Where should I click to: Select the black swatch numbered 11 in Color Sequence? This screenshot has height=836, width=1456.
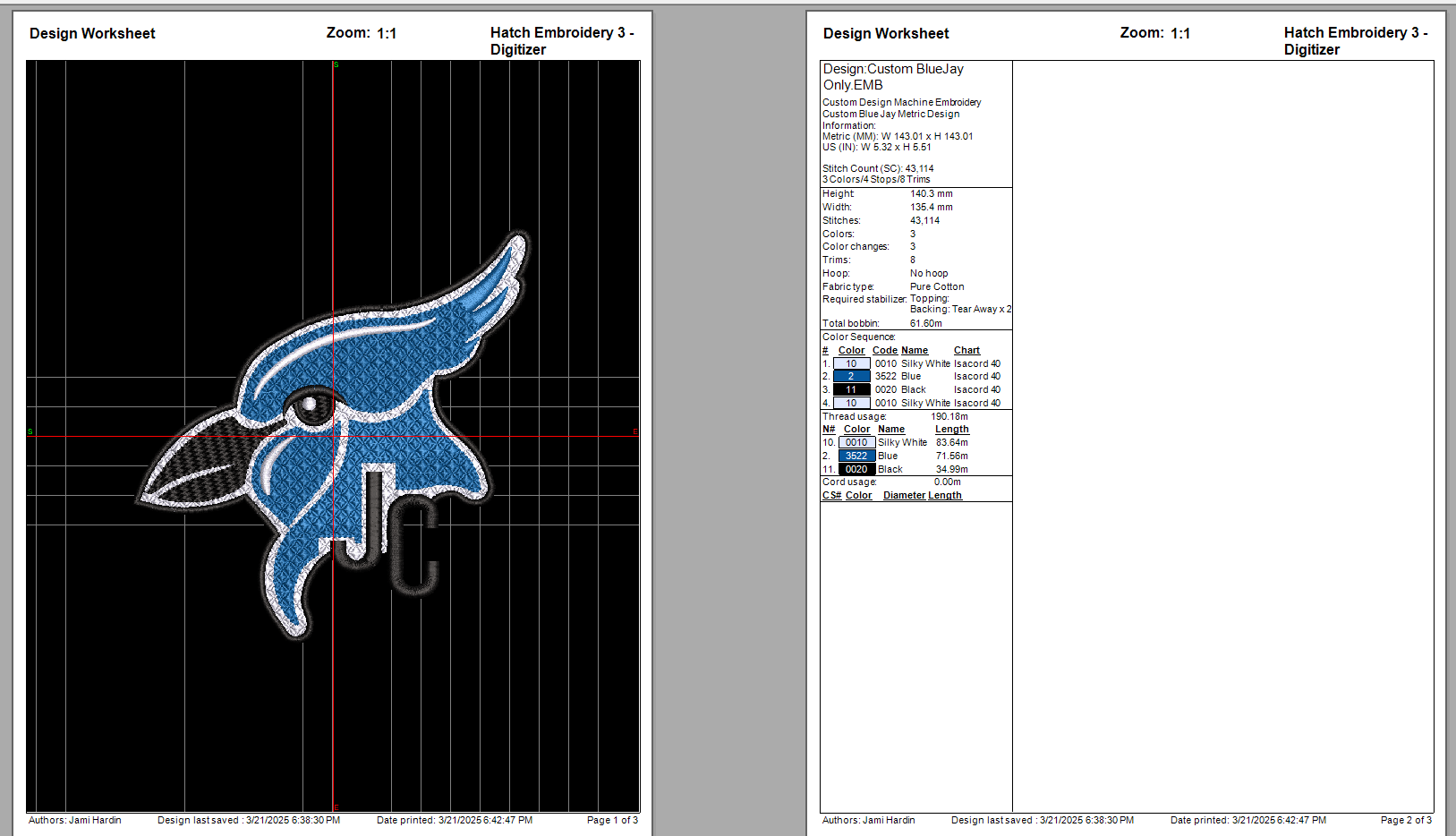click(x=851, y=389)
